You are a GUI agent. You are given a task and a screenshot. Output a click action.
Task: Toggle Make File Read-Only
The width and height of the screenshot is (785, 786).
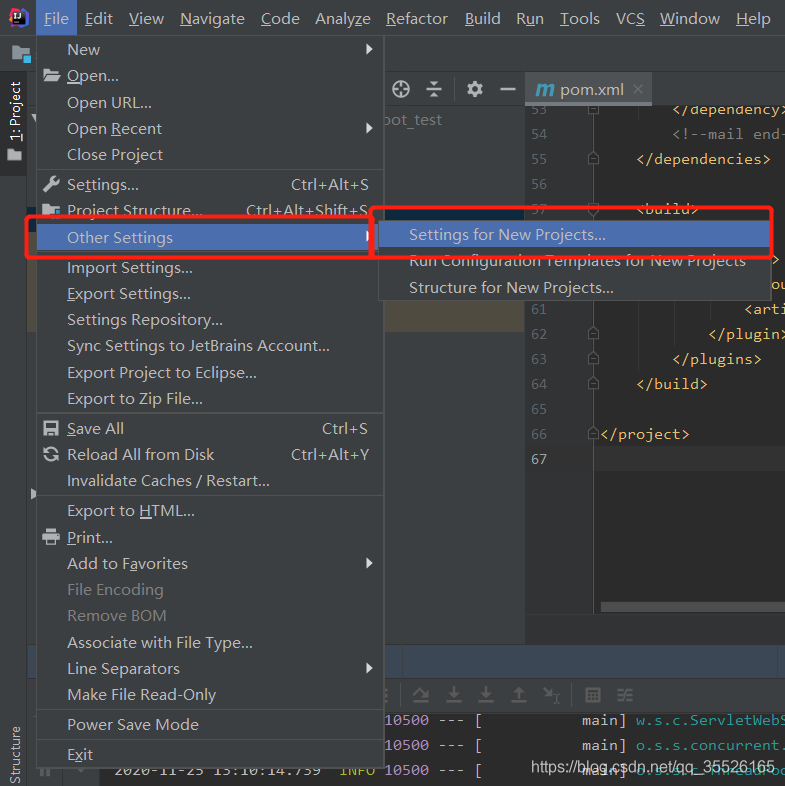pyautogui.click(x=210, y=695)
